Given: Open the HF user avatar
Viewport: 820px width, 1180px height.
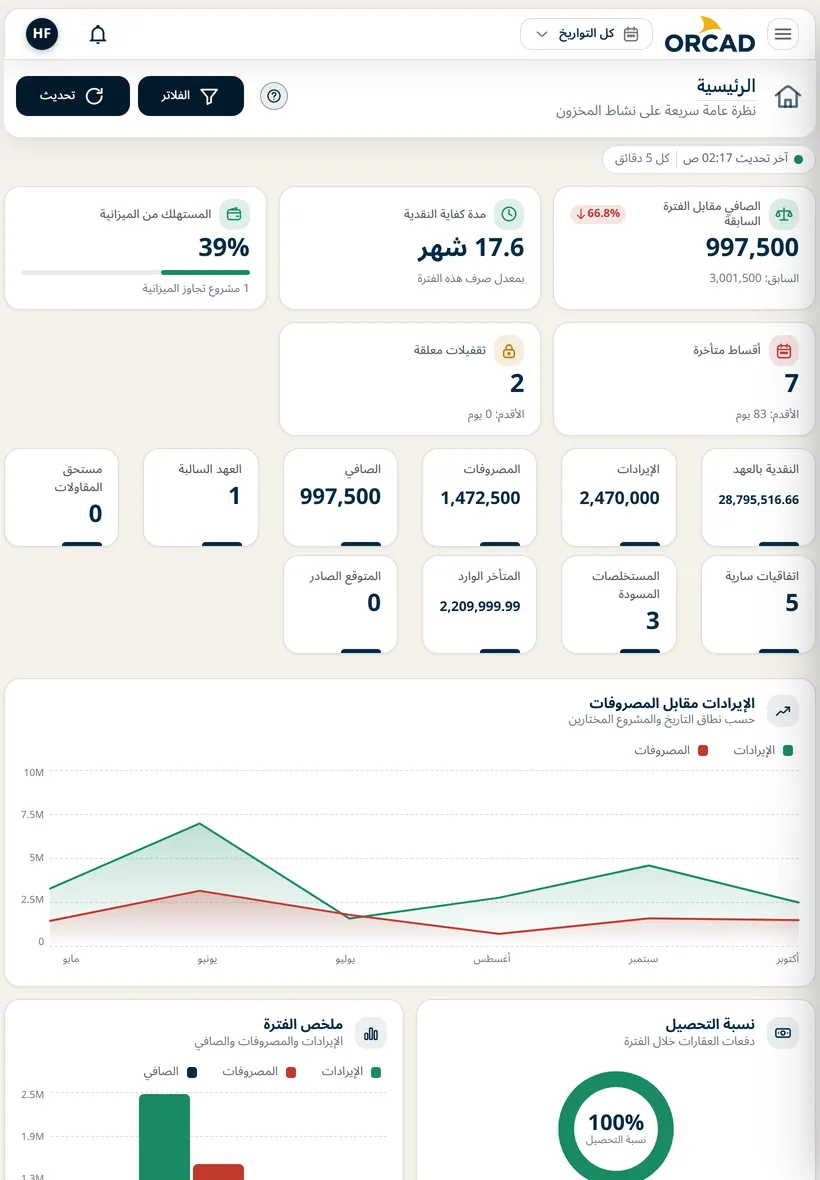Looking at the screenshot, I should (x=42, y=34).
